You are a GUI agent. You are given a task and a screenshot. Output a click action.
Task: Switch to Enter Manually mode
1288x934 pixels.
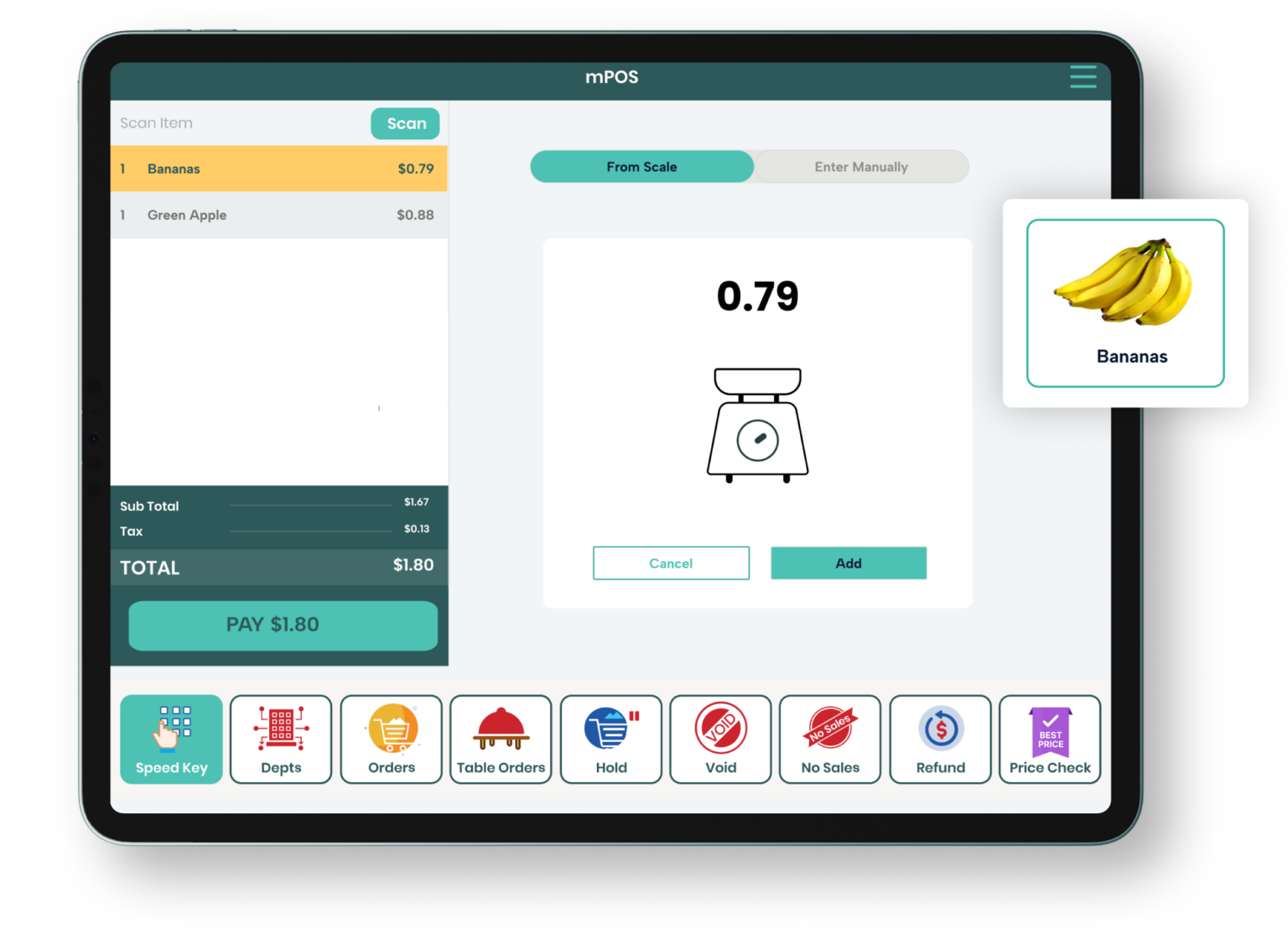tap(861, 167)
